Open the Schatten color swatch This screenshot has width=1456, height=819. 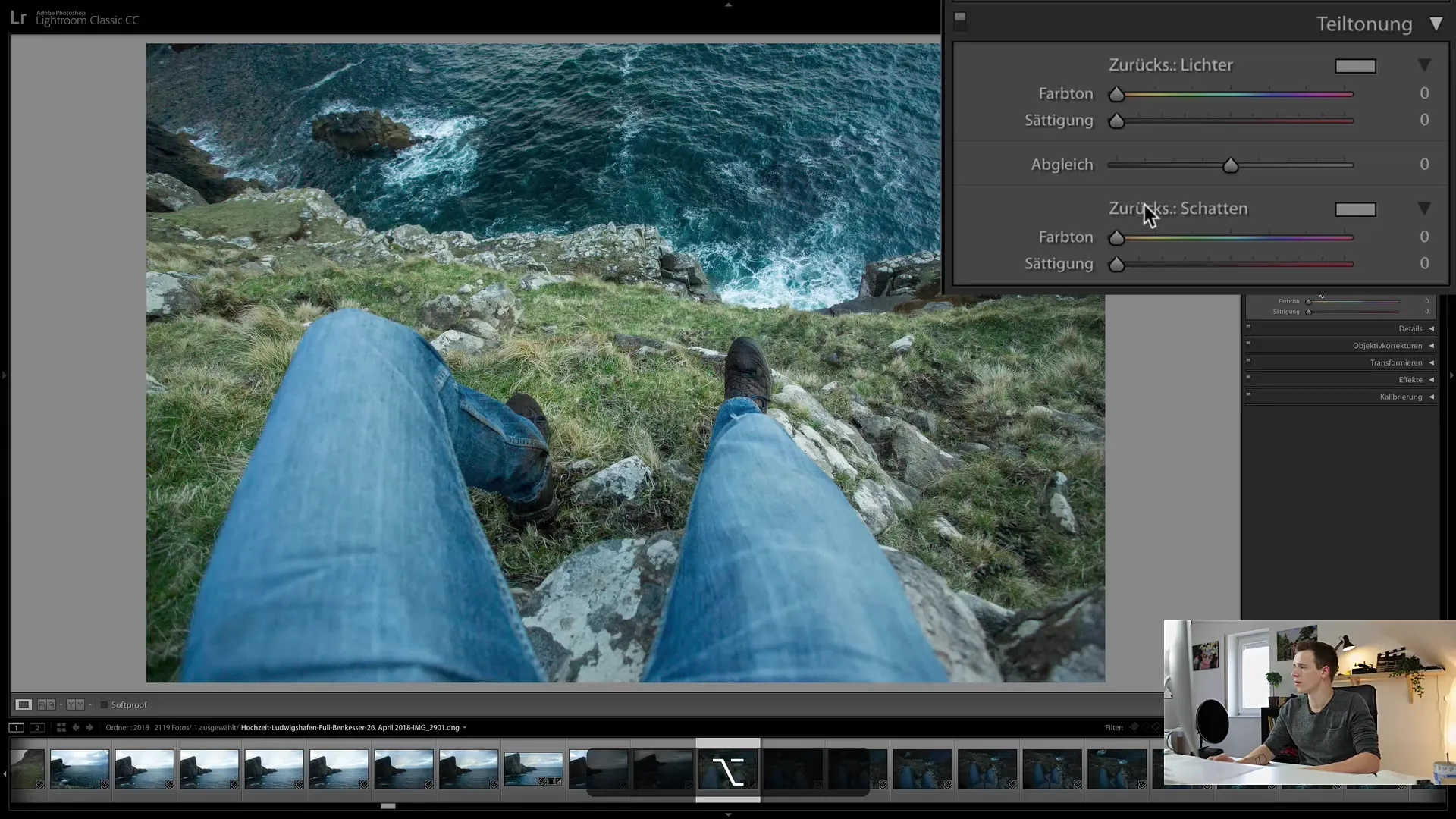click(1355, 209)
